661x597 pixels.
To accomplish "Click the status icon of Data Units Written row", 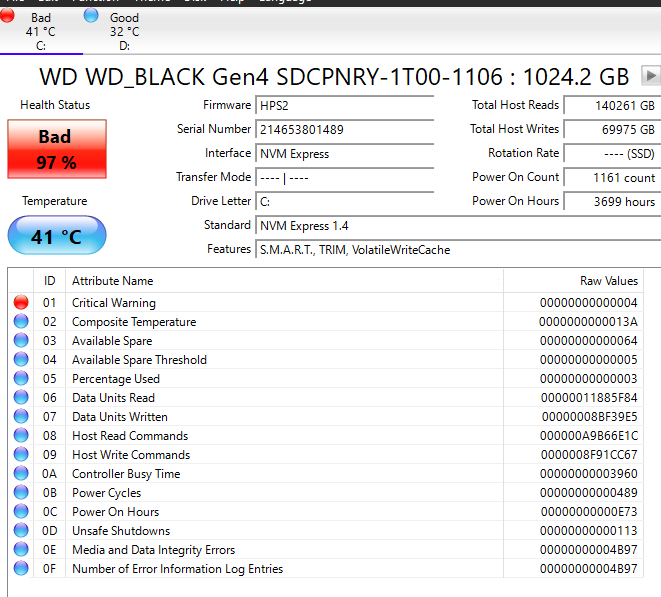I will (x=21, y=416).
